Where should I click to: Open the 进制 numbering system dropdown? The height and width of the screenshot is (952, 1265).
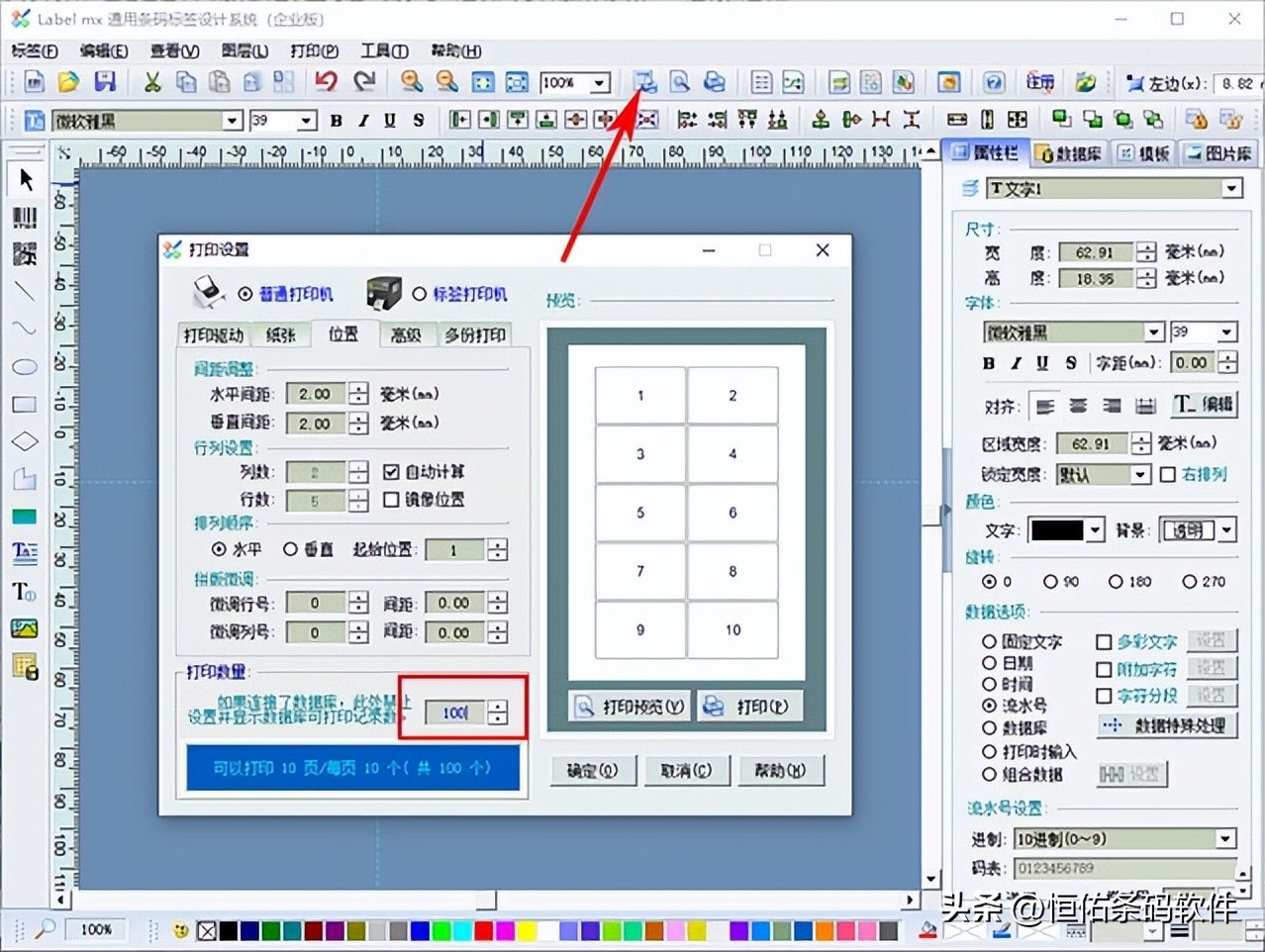(1225, 839)
